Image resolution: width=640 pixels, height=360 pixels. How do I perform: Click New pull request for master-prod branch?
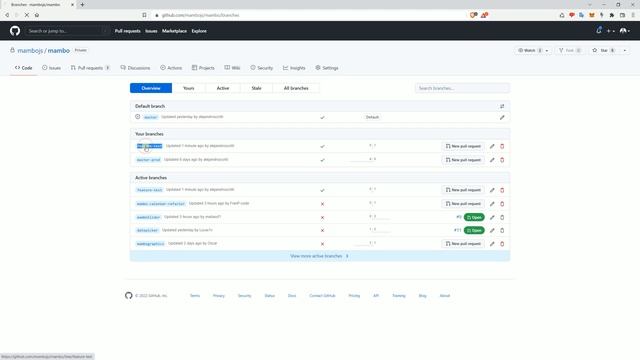(463, 160)
